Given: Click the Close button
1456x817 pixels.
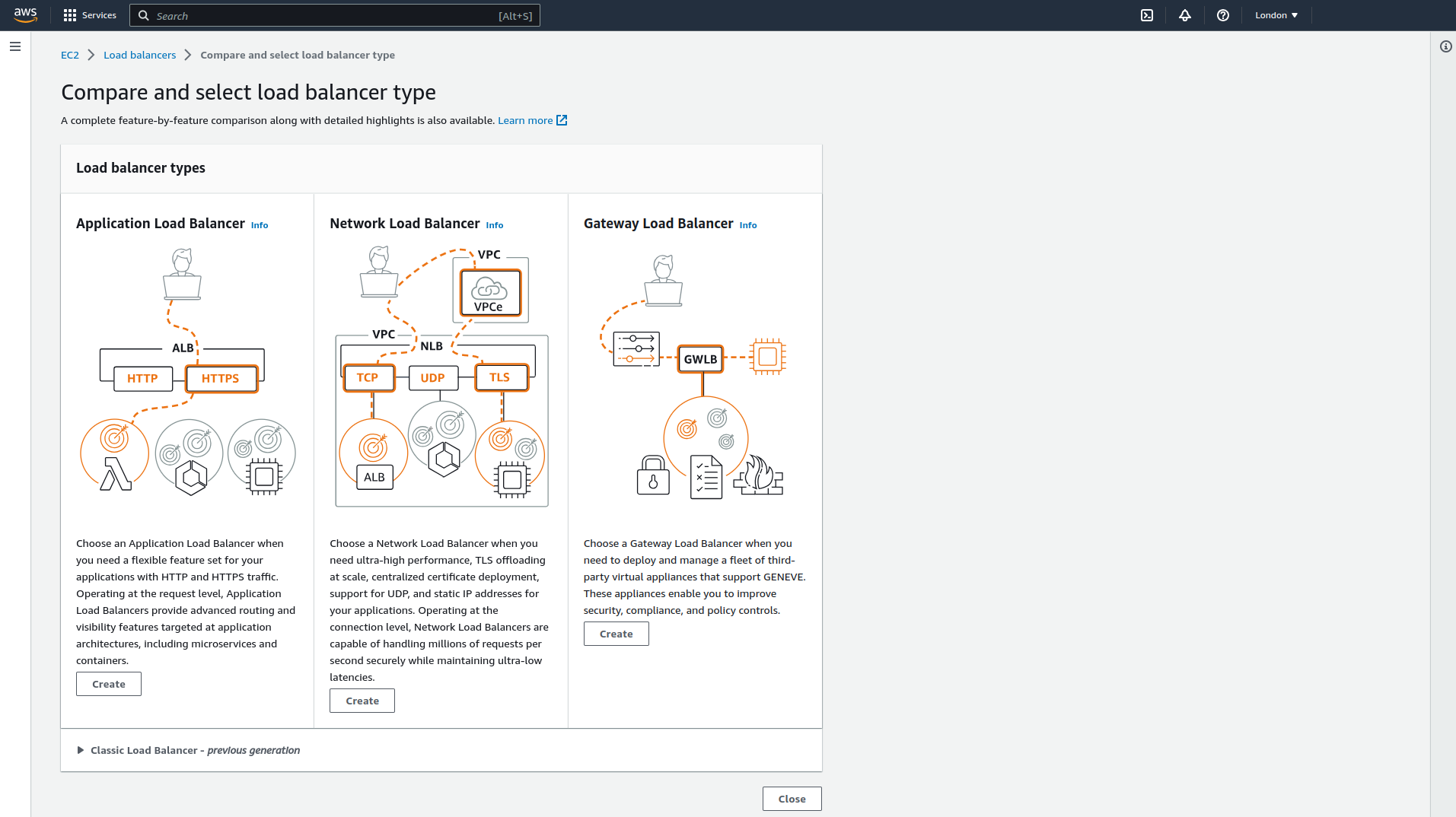Looking at the screenshot, I should point(792,799).
